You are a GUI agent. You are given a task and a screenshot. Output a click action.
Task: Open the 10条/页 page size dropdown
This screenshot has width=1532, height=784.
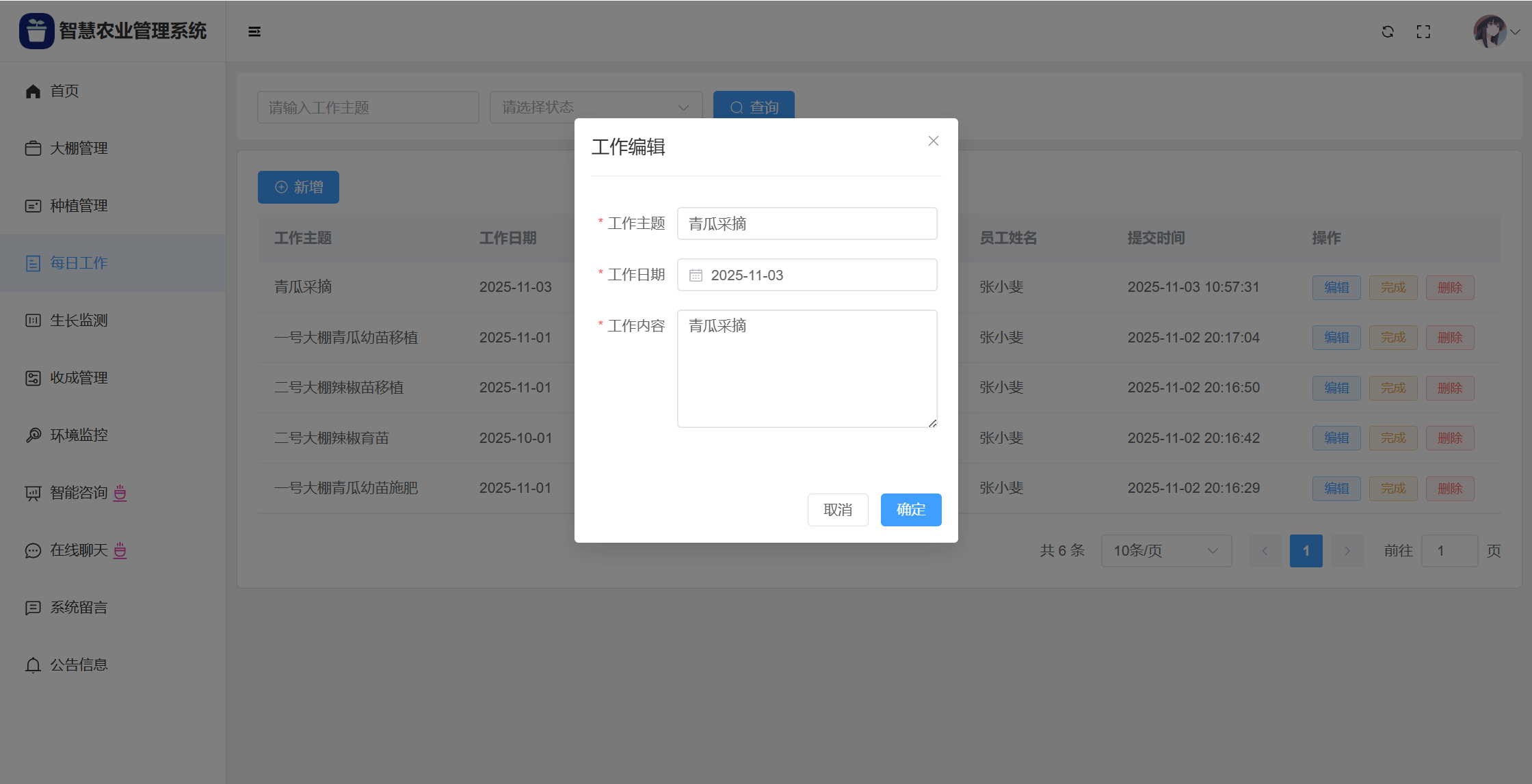click(x=1165, y=551)
